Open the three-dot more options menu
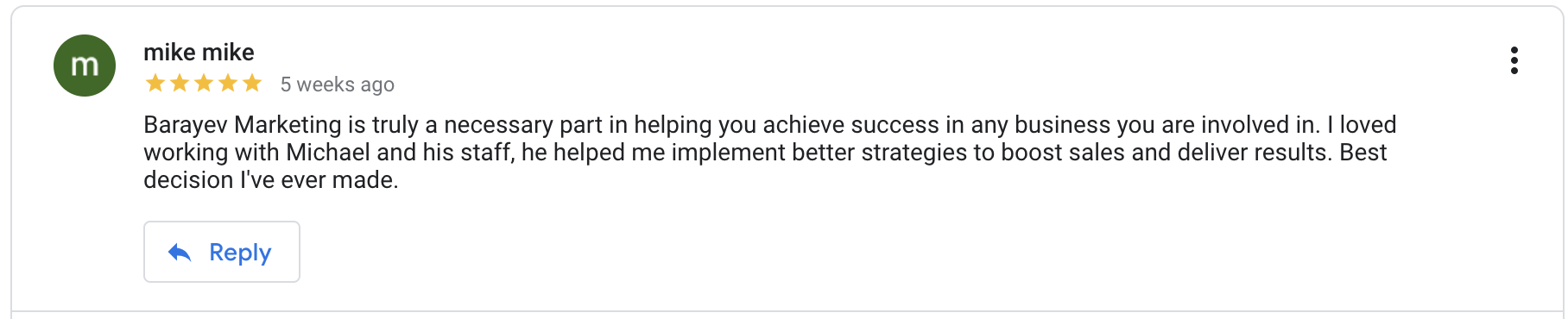The height and width of the screenshot is (319, 1568). click(x=1514, y=60)
